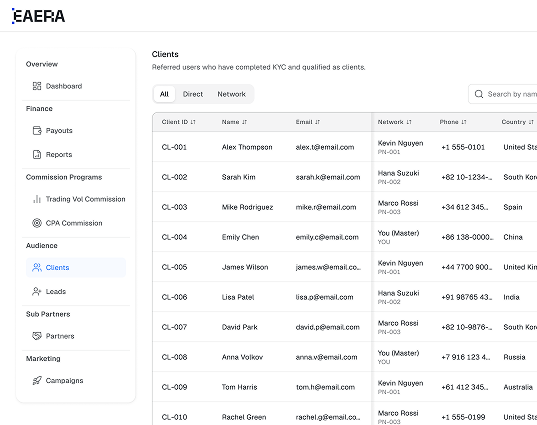
Task: Sort by the Network column header
Action: [395, 122]
